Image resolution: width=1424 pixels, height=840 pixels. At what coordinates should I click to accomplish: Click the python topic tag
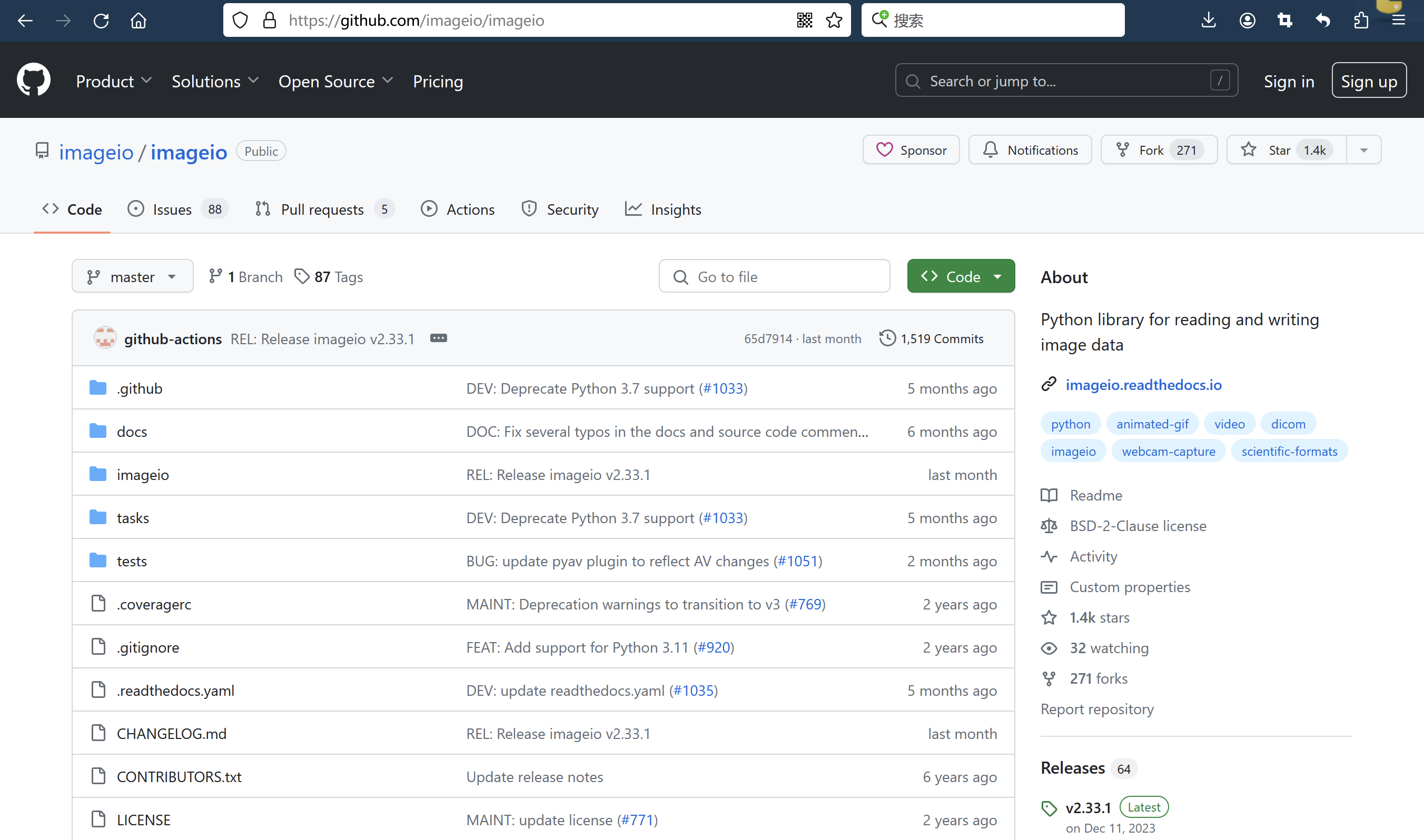[1070, 424]
